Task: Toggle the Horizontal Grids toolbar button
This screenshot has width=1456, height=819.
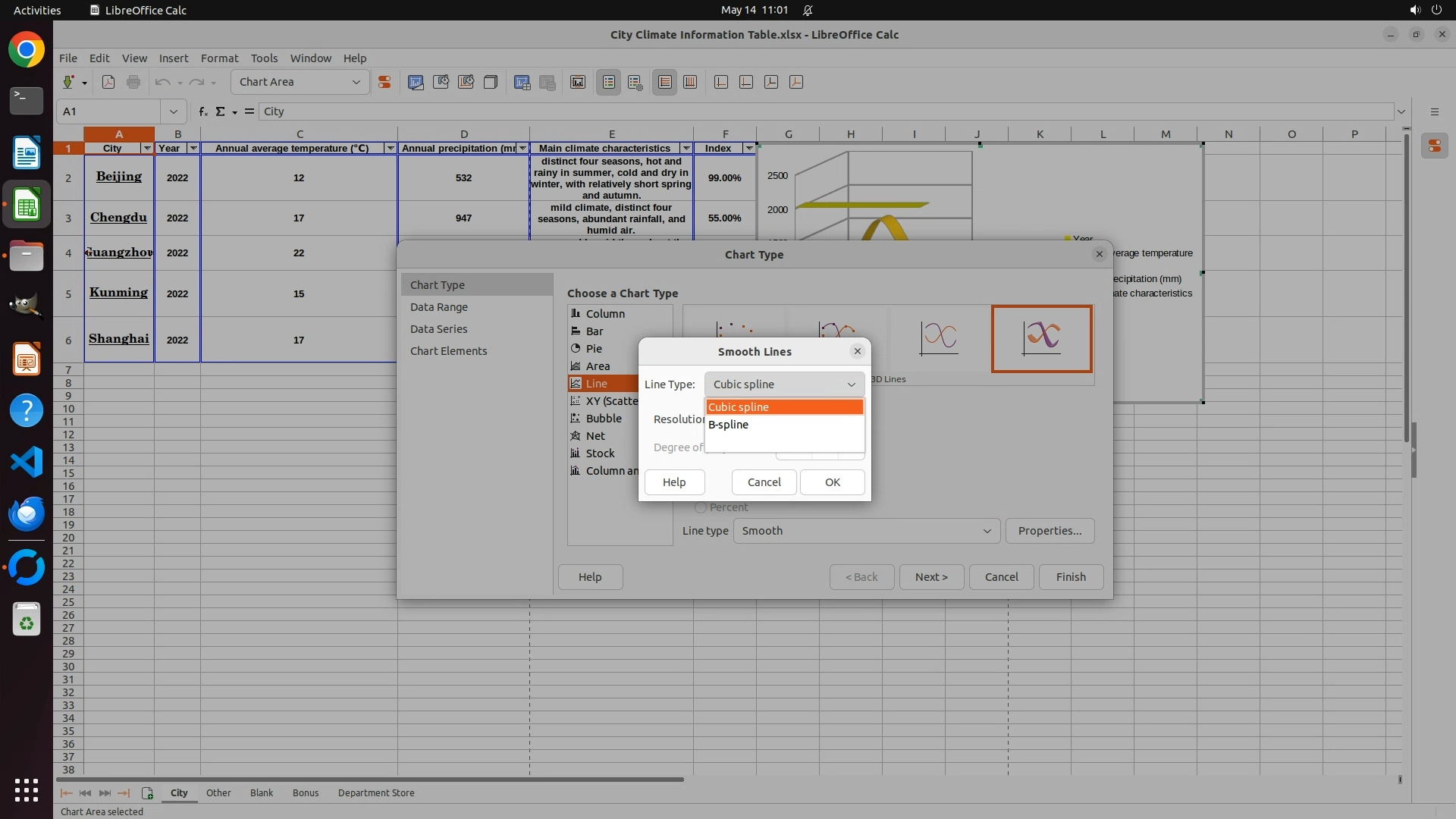Action: (665, 82)
